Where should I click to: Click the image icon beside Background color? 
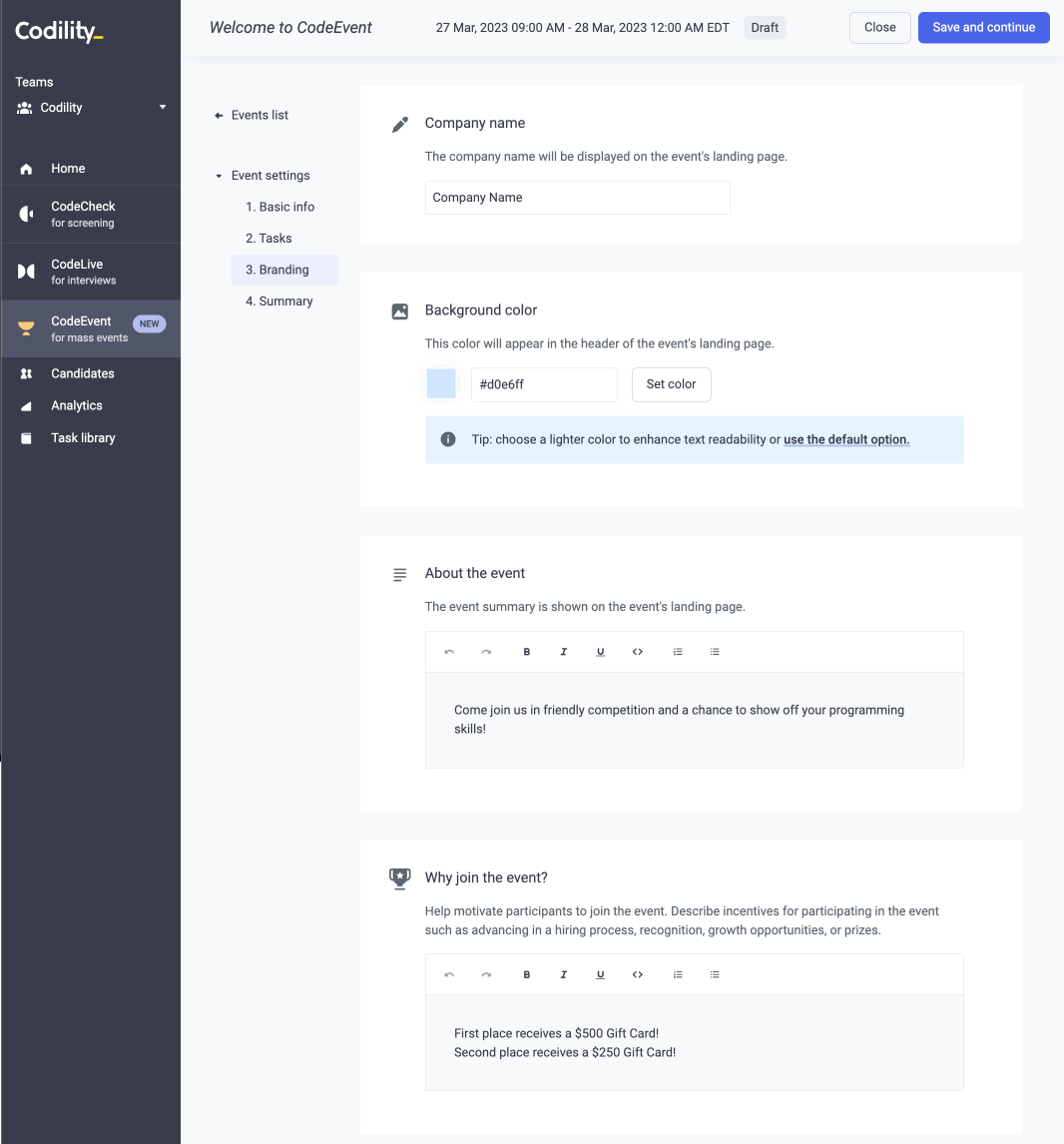(x=399, y=311)
